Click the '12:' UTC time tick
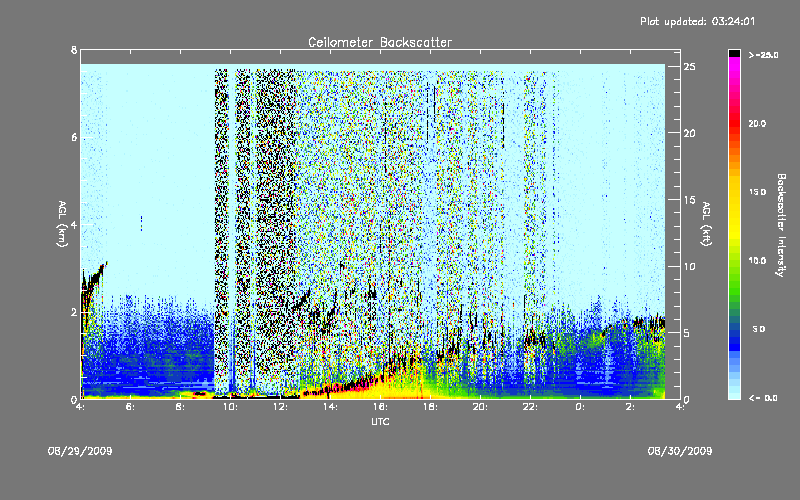The width and height of the screenshot is (800, 500). click(280, 407)
